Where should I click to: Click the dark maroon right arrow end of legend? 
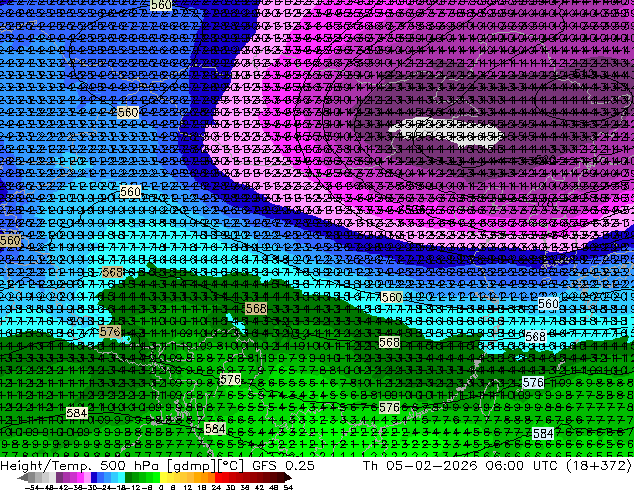coord(288,477)
